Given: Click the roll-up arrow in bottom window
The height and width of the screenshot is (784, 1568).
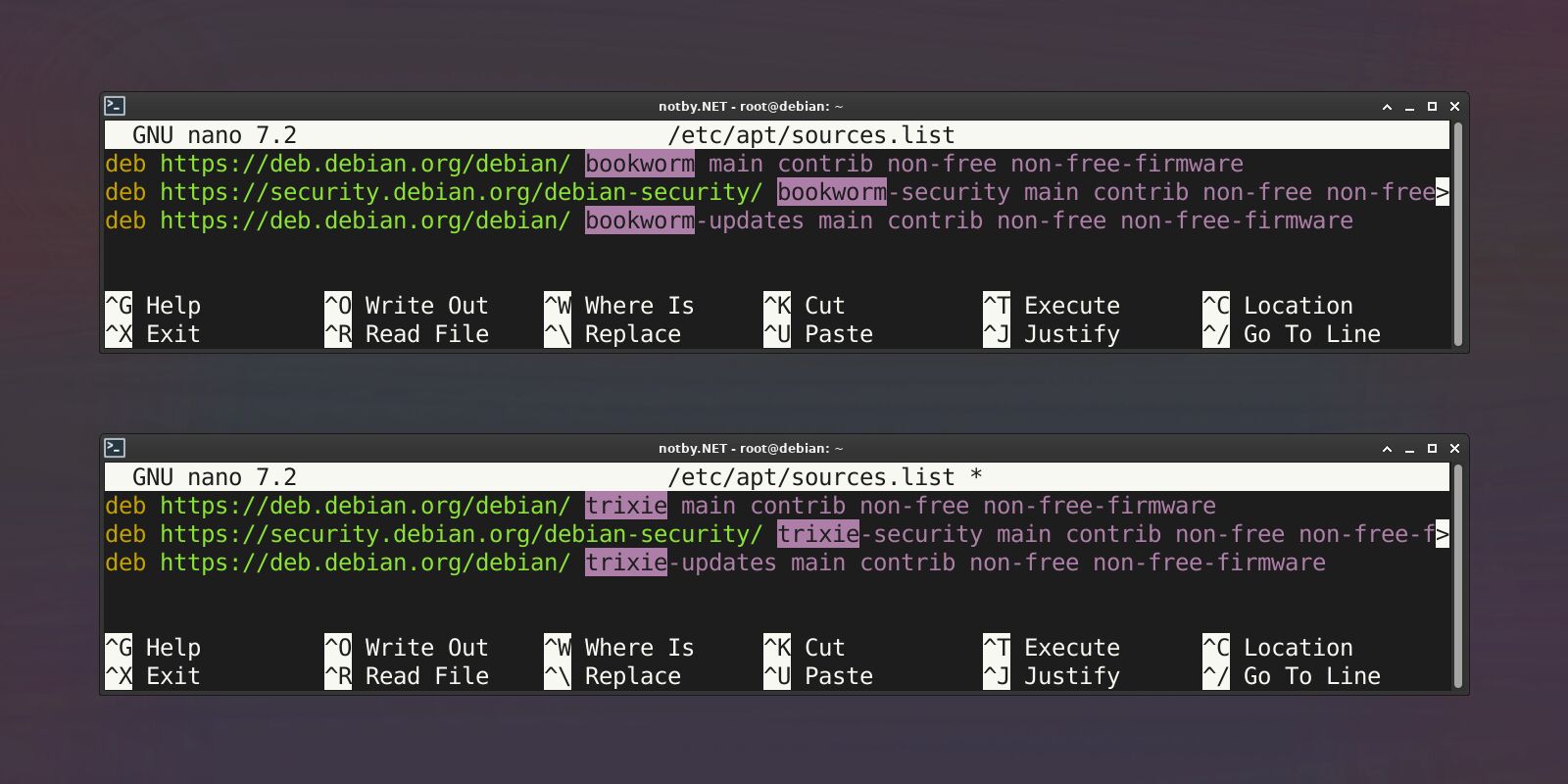Looking at the screenshot, I should [x=1387, y=449].
